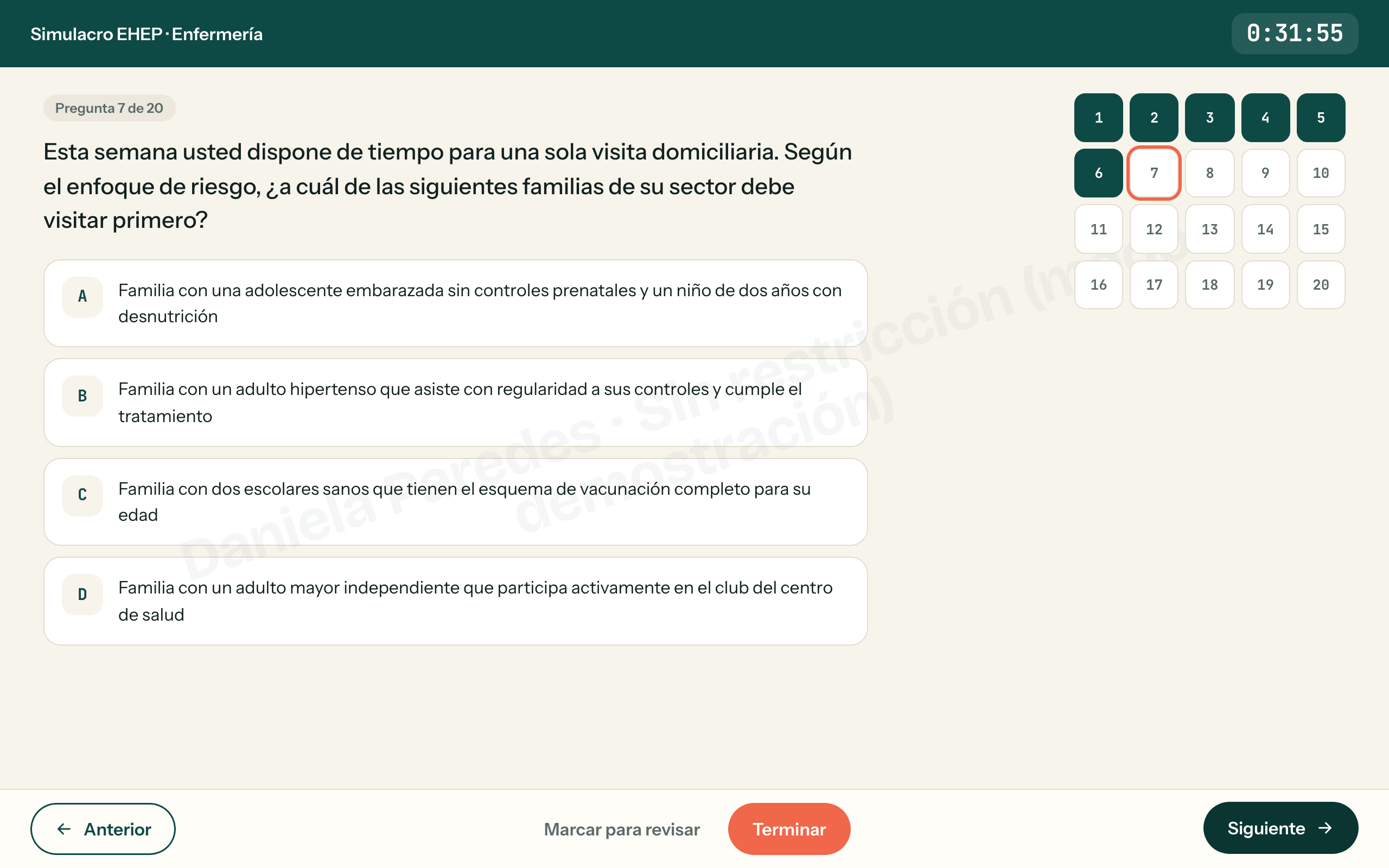Click the countdown timer 0:31:55
1389x868 pixels.
pos(1294,33)
